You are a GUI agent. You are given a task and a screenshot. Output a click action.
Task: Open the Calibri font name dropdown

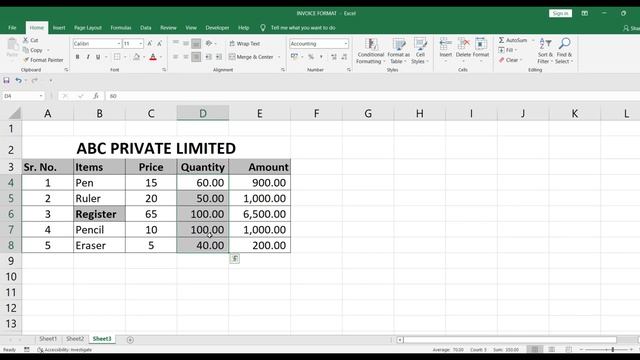coord(119,43)
